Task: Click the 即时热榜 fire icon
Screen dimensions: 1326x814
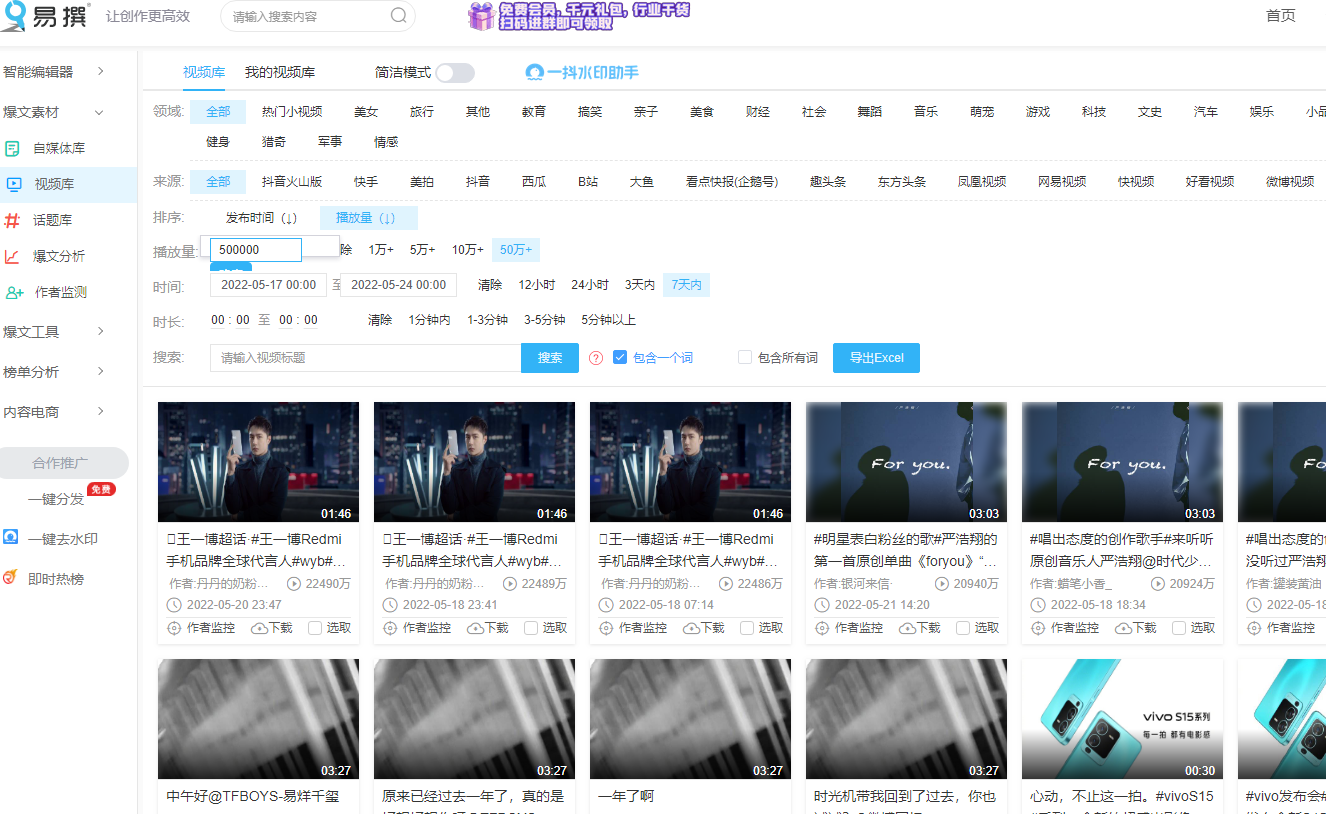Action: 10,578
